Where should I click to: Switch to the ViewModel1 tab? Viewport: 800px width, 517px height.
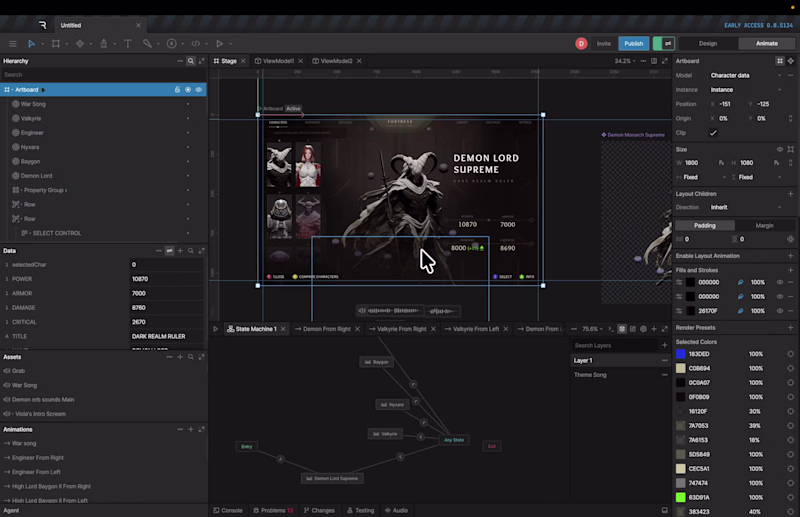pos(279,61)
